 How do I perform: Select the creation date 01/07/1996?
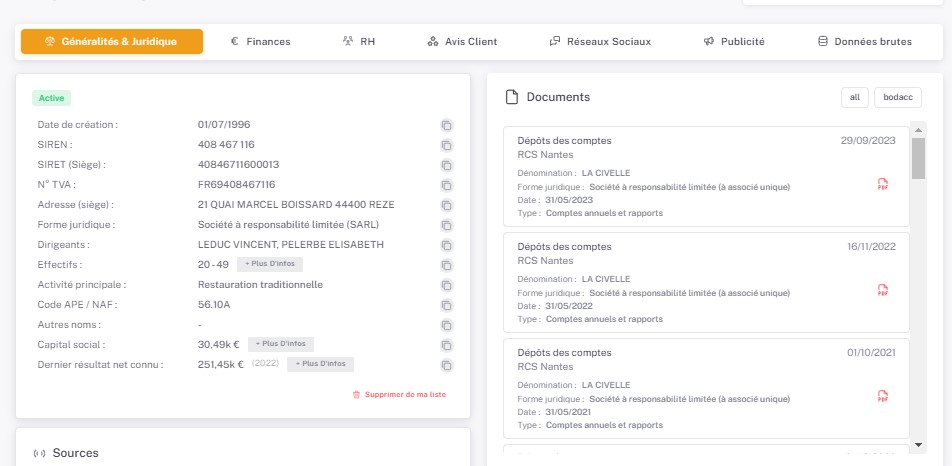pos(224,124)
